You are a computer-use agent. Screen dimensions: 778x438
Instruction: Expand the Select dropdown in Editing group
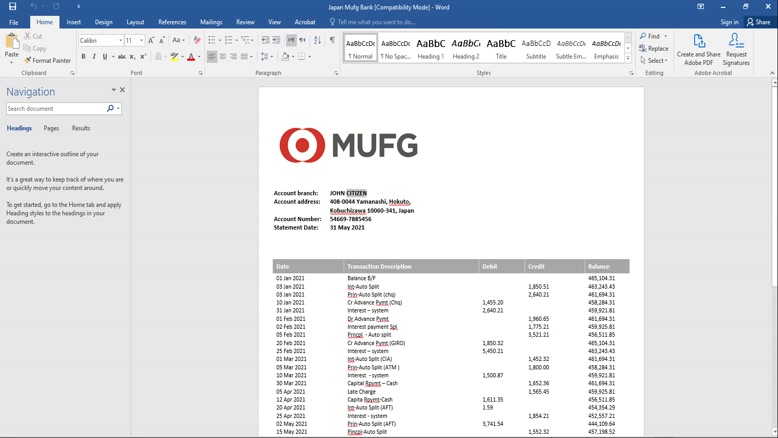point(655,60)
